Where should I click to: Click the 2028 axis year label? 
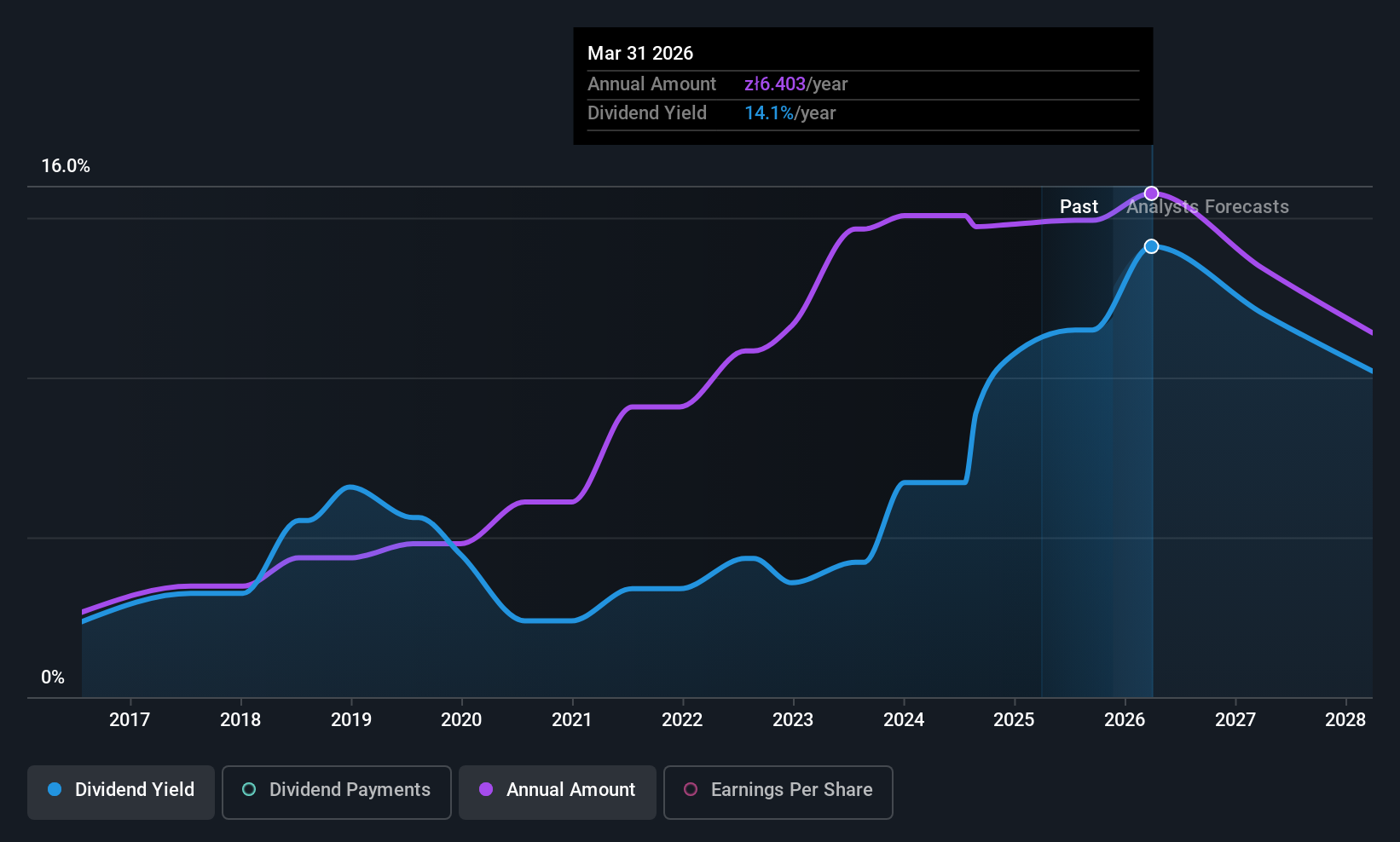(x=1345, y=719)
